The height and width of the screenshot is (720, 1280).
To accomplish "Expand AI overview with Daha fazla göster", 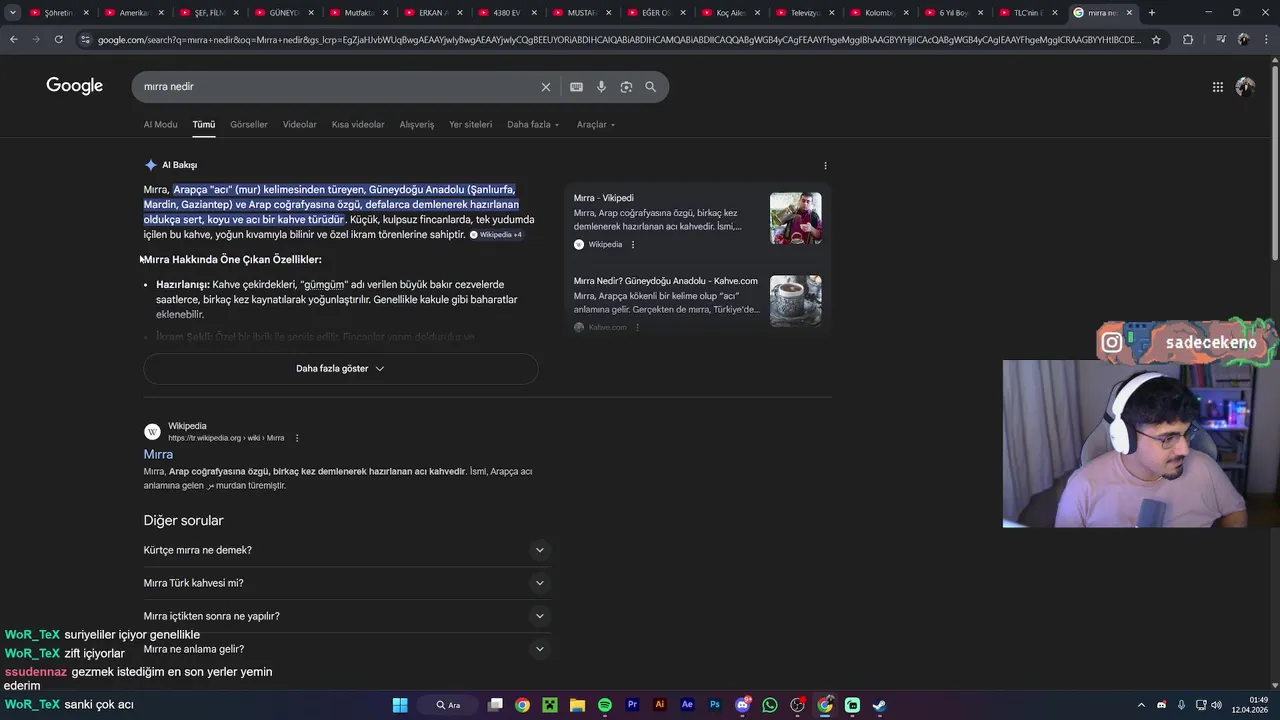I will (x=341, y=368).
